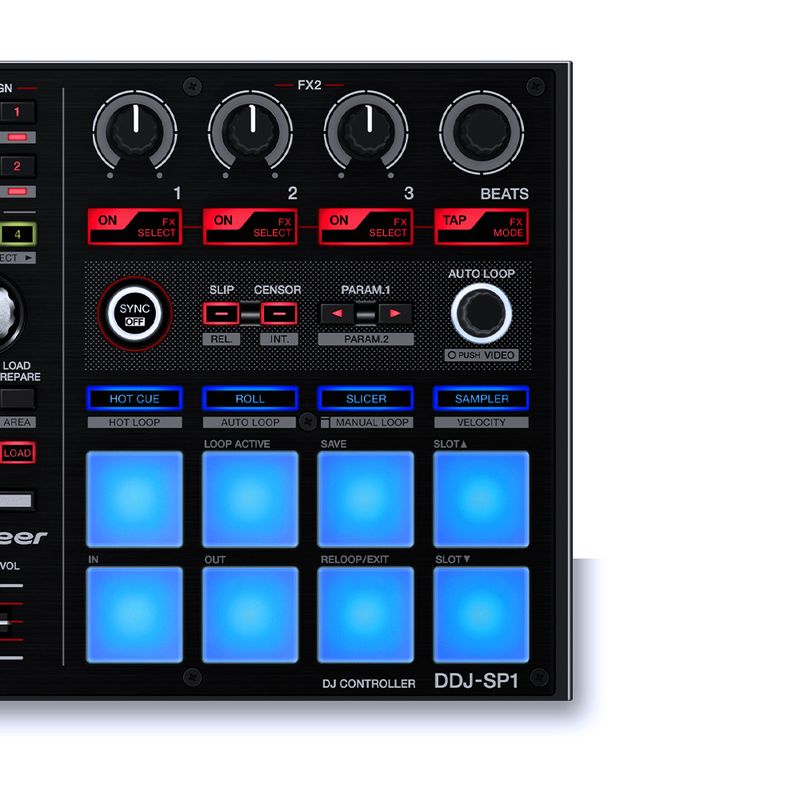Select green-lit deck button 4

tap(17, 234)
